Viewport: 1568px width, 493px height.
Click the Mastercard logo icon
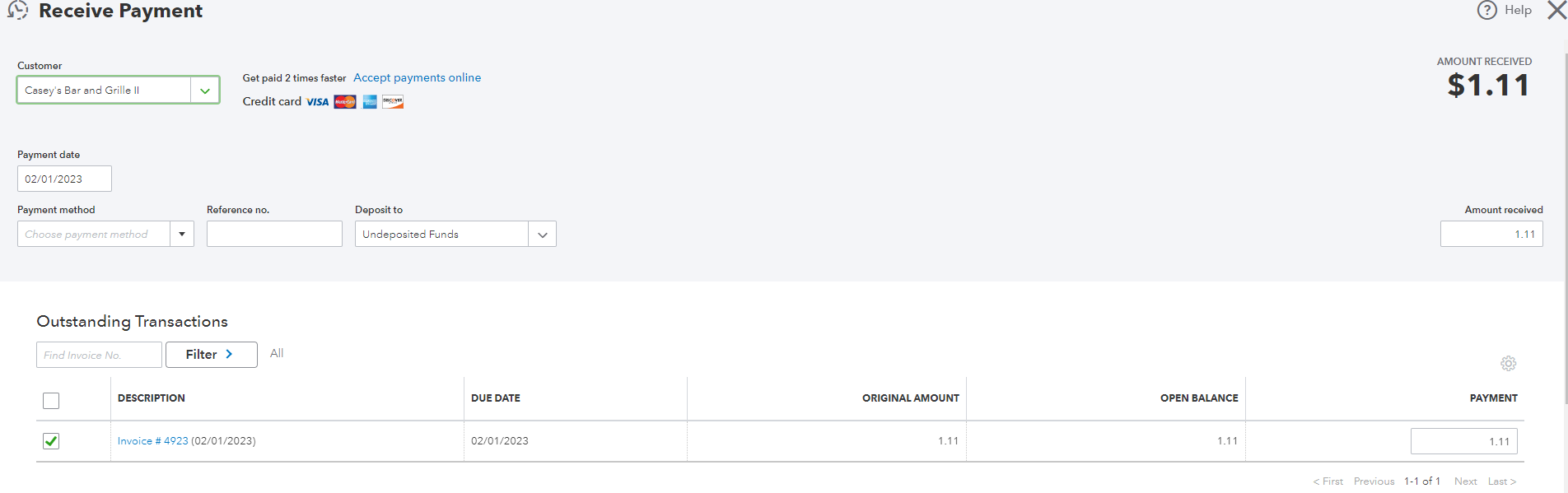[345, 102]
